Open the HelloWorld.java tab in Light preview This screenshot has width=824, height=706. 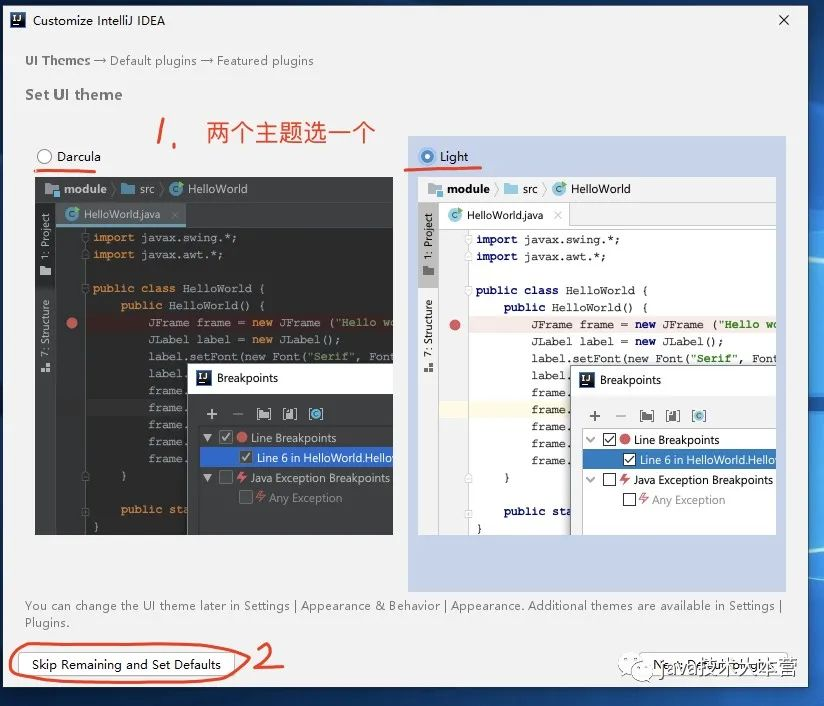(504, 215)
